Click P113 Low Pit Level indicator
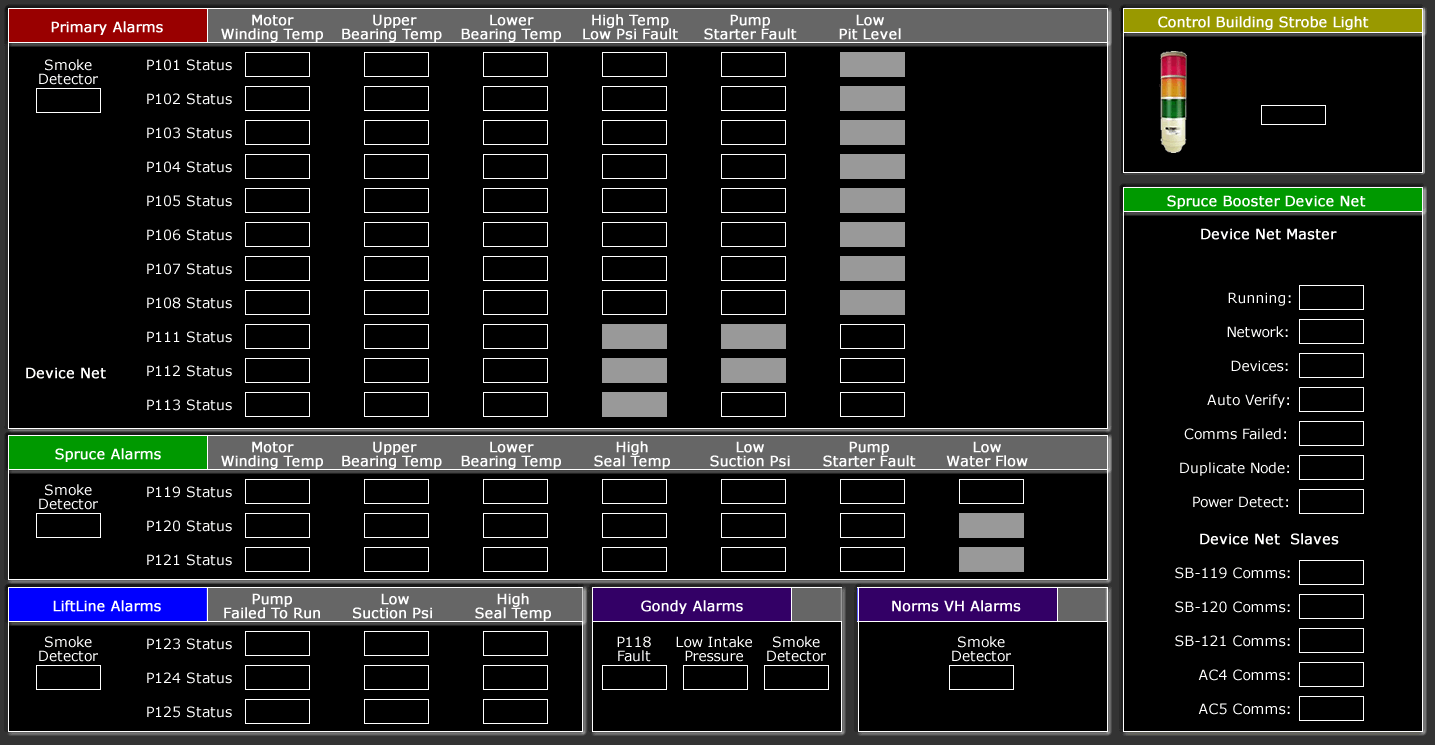This screenshot has width=1435, height=745. tap(872, 405)
